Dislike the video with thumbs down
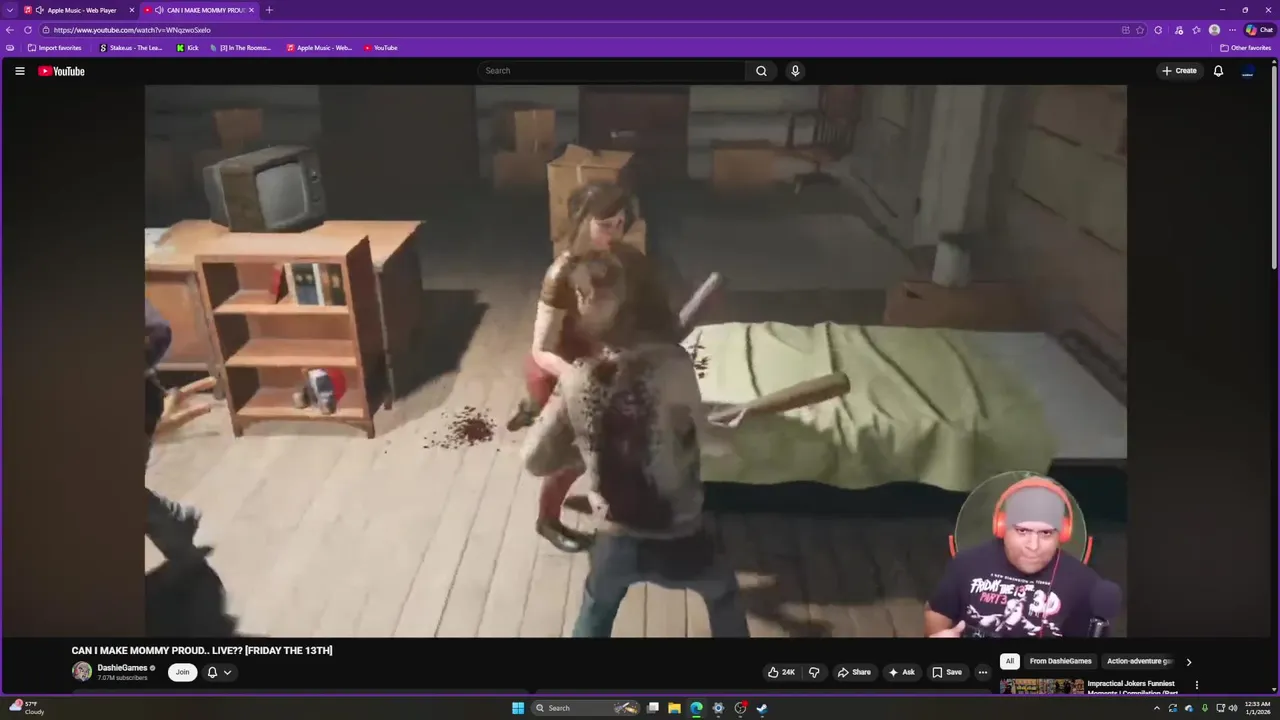Screen dimensions: 1280x720 point(814,672)
